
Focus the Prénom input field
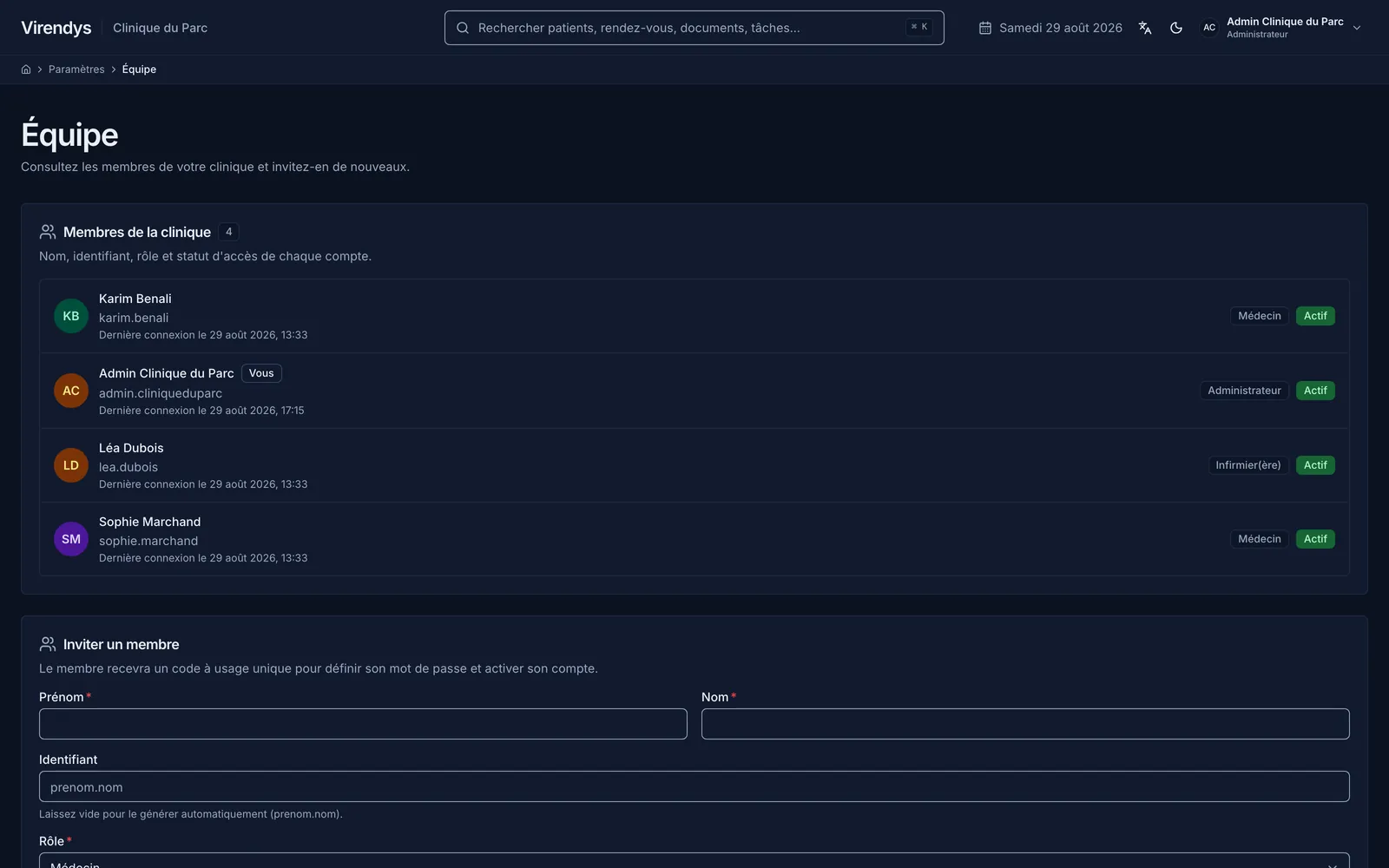click(x=363, y=724)
